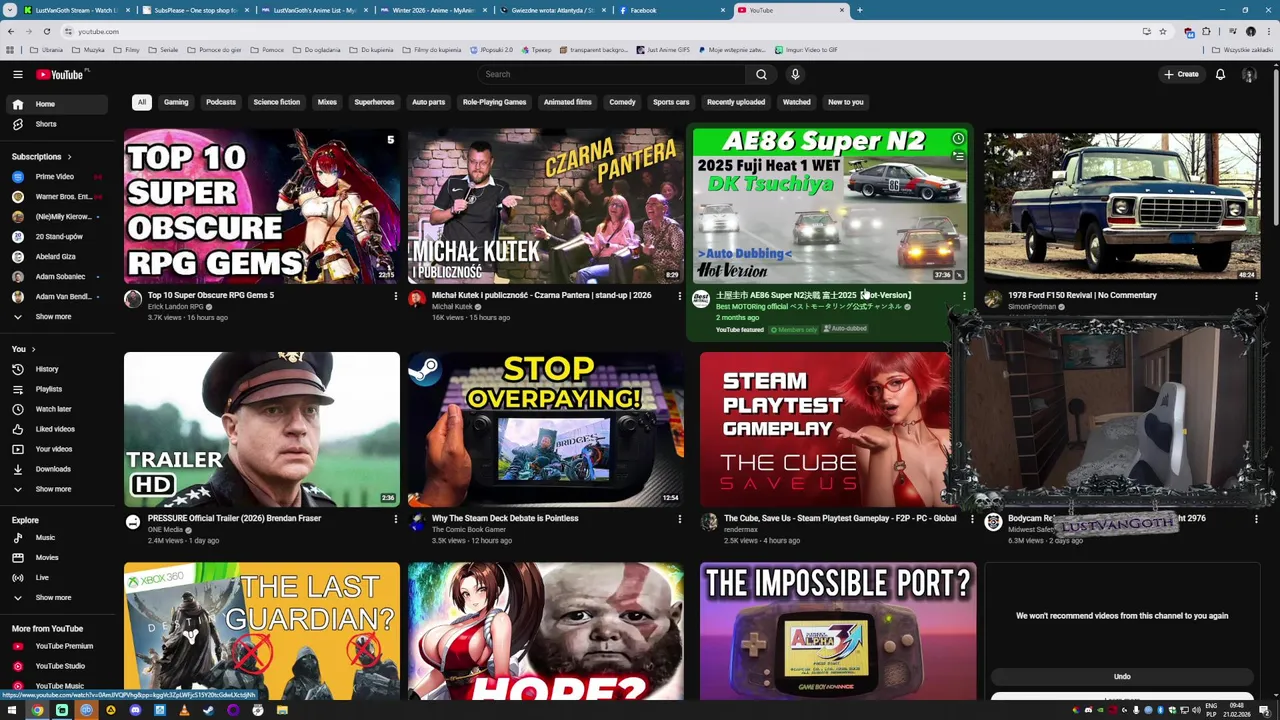1280x720 pixels.
Task: Open options for Top 10 Super Obscure RPG Gems 5
Action: point(395,296)
